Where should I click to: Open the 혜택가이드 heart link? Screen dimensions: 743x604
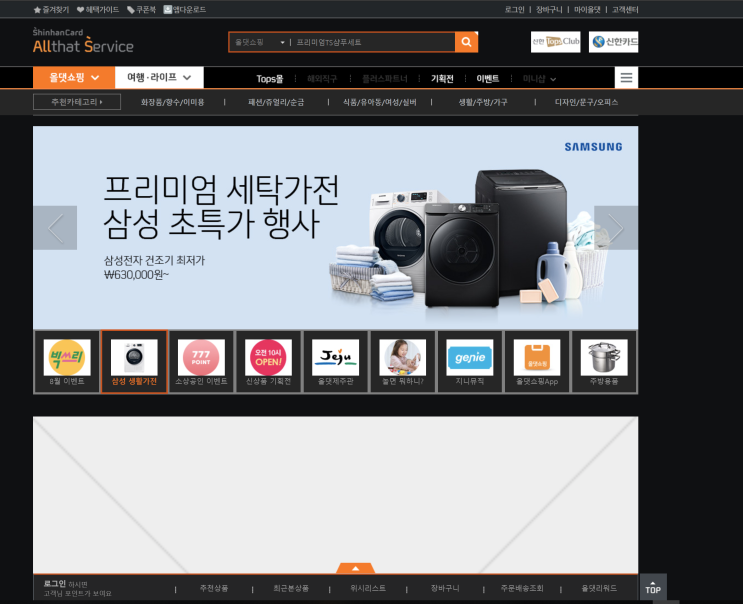pos(98,9)
